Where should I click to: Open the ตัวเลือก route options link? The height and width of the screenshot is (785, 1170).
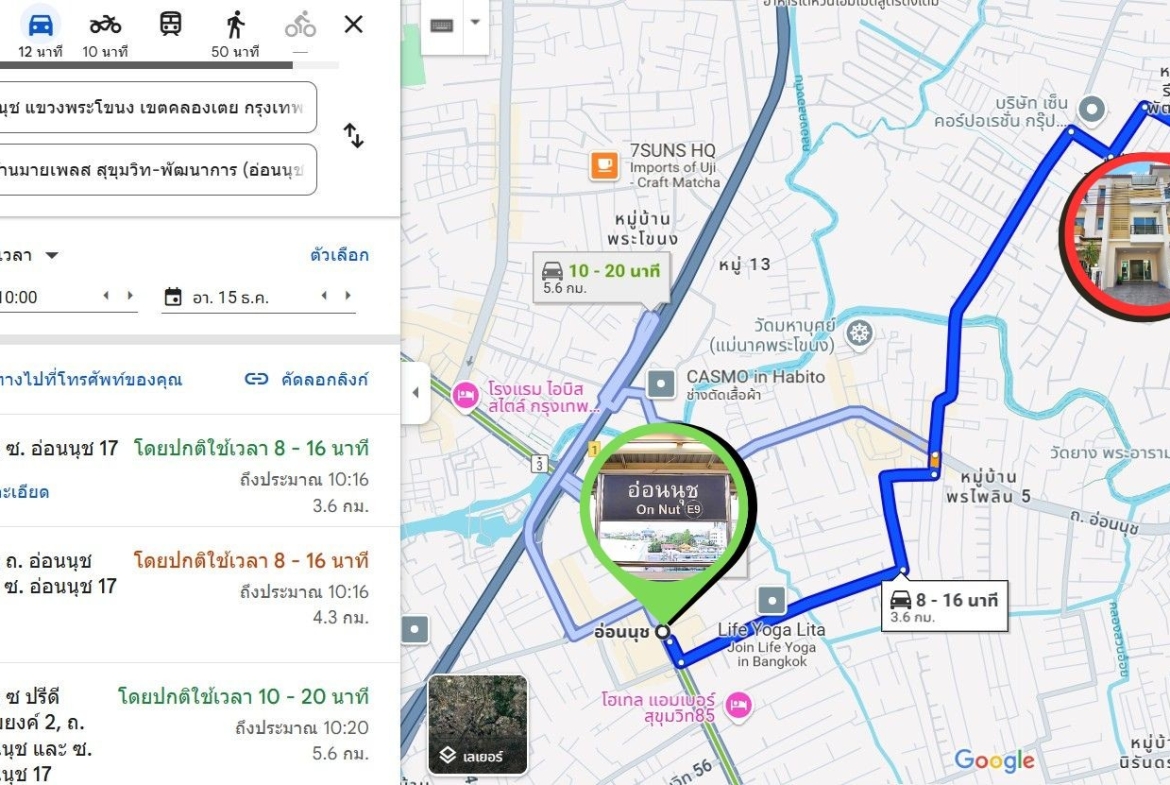coord(340,255)
